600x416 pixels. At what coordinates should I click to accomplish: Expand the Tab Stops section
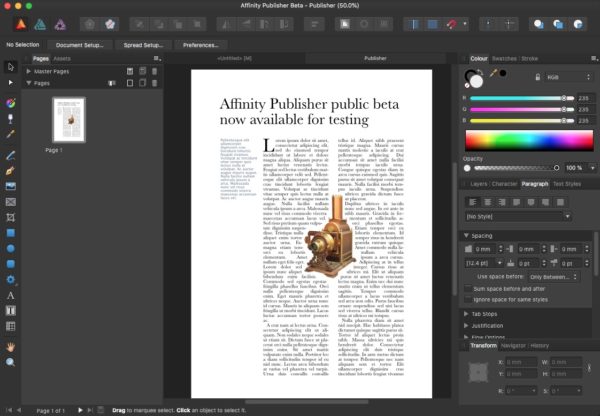[x=466, y=314]
